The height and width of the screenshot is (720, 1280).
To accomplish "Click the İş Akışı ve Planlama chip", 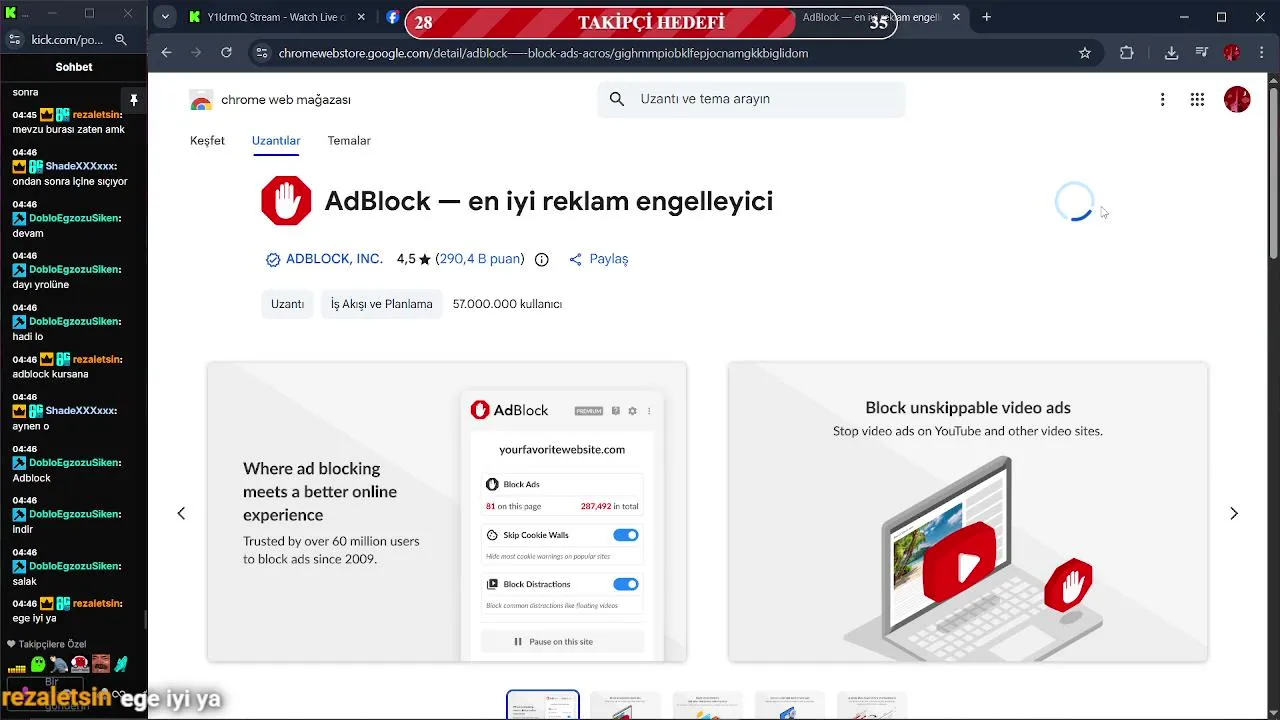I will click(382, 304).
